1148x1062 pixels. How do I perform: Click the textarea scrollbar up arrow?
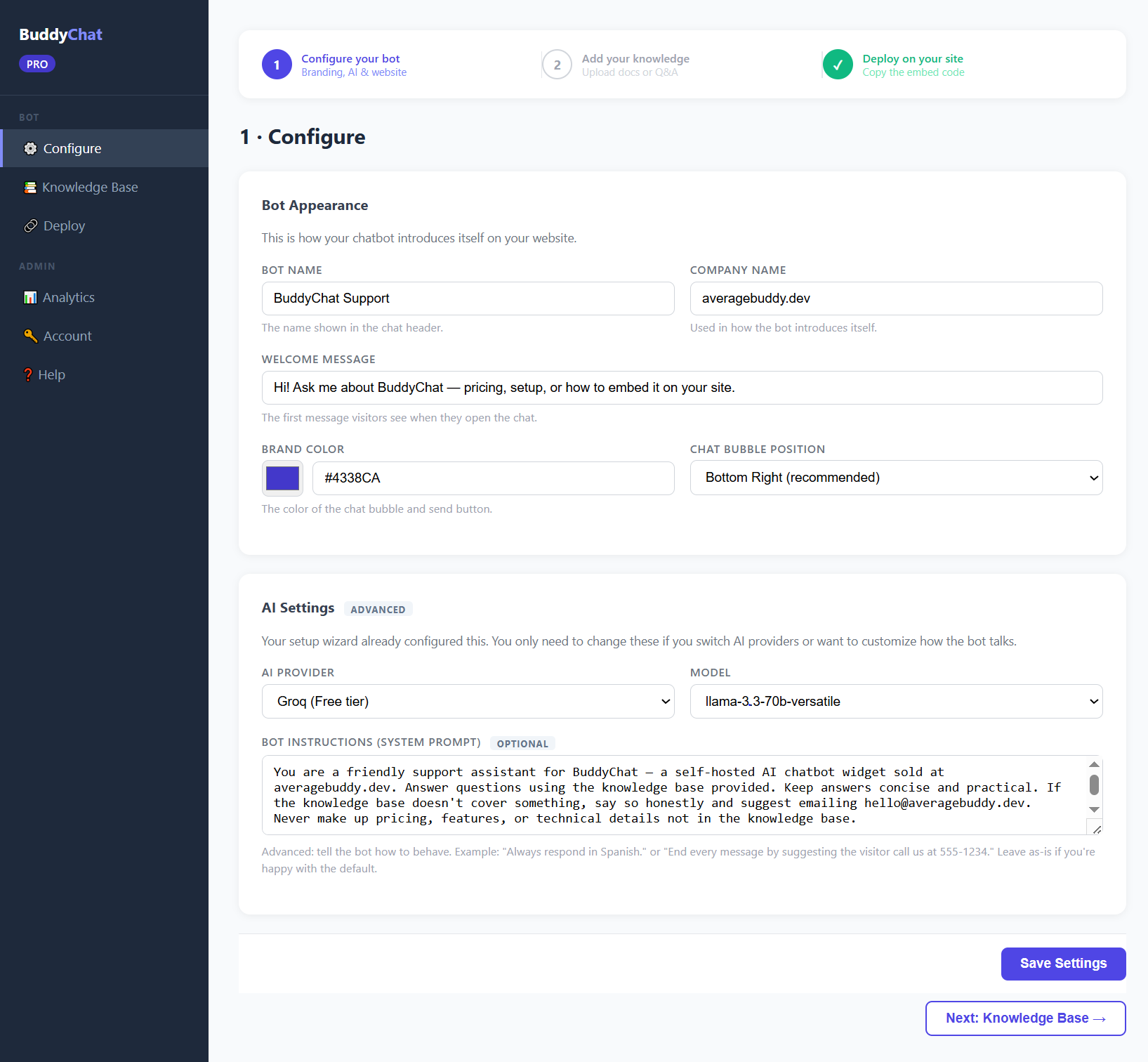(x=1094, y=764)
